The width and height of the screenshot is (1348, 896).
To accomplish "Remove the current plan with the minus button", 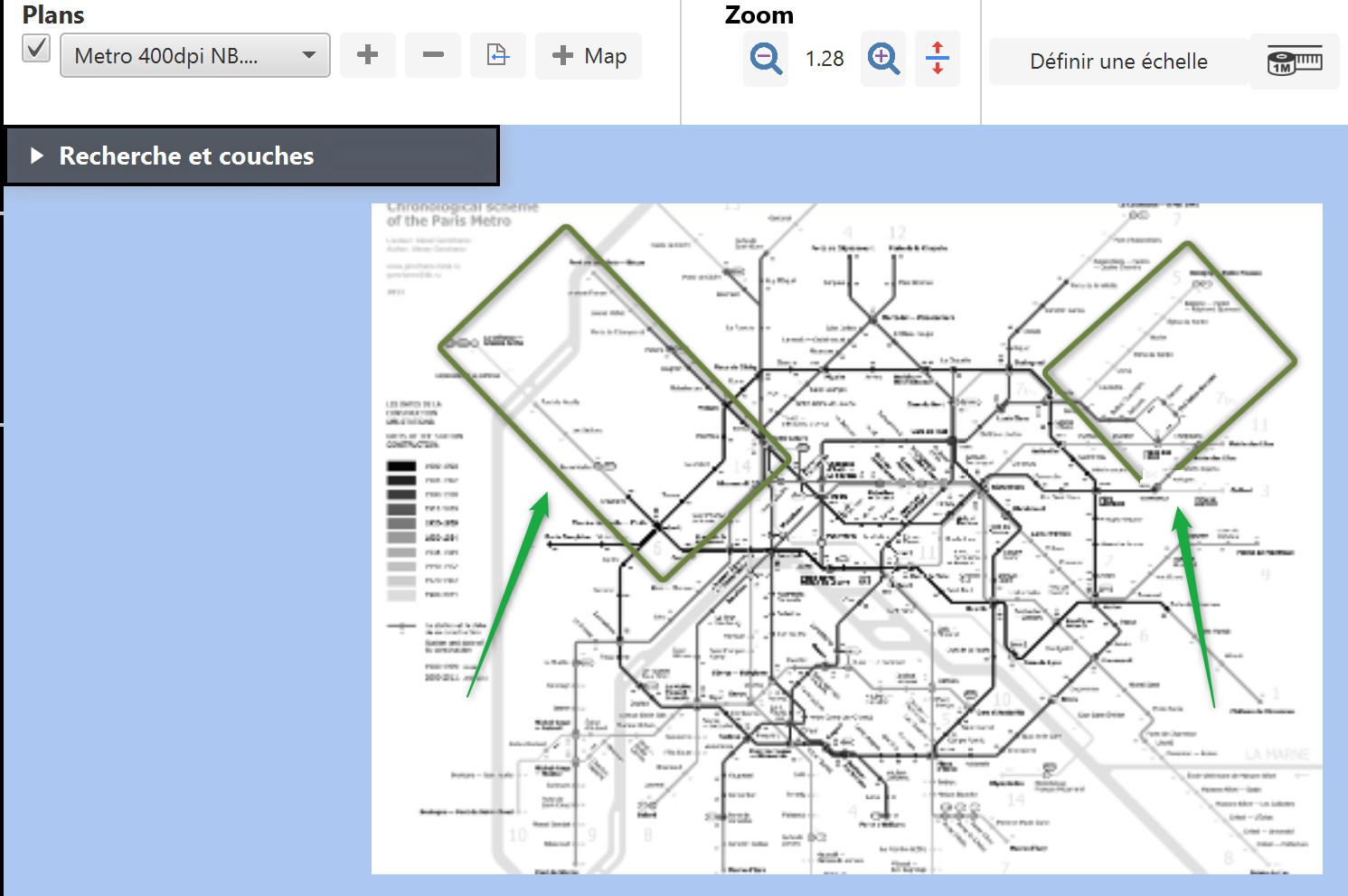I will coord(433,55).
